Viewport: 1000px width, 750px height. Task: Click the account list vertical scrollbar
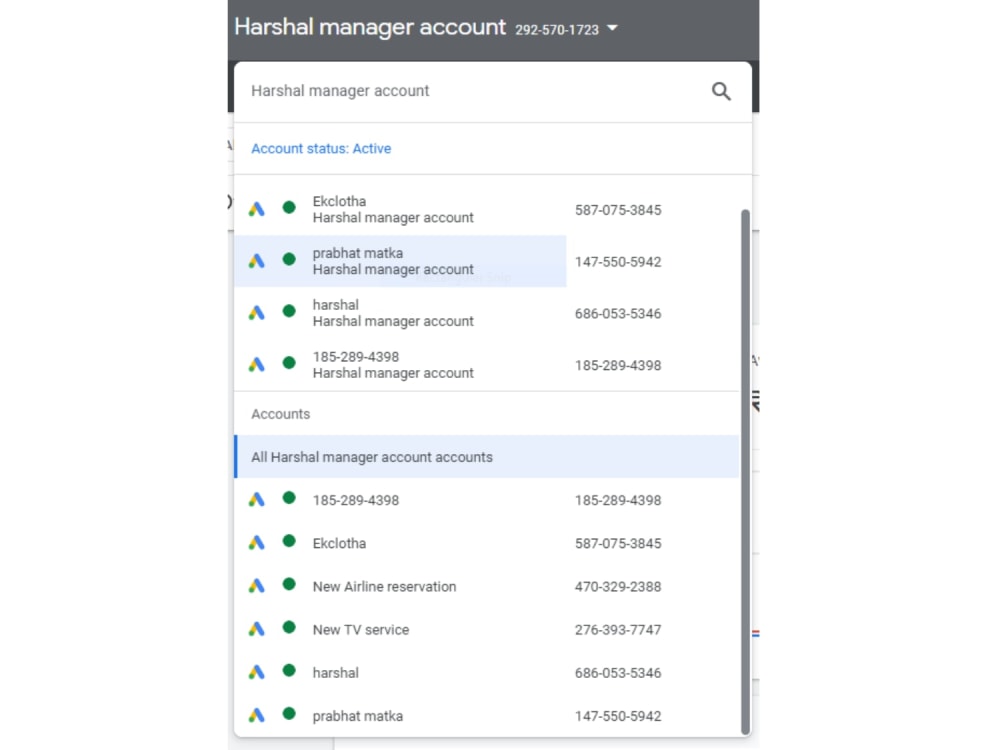tap(745, 472)
